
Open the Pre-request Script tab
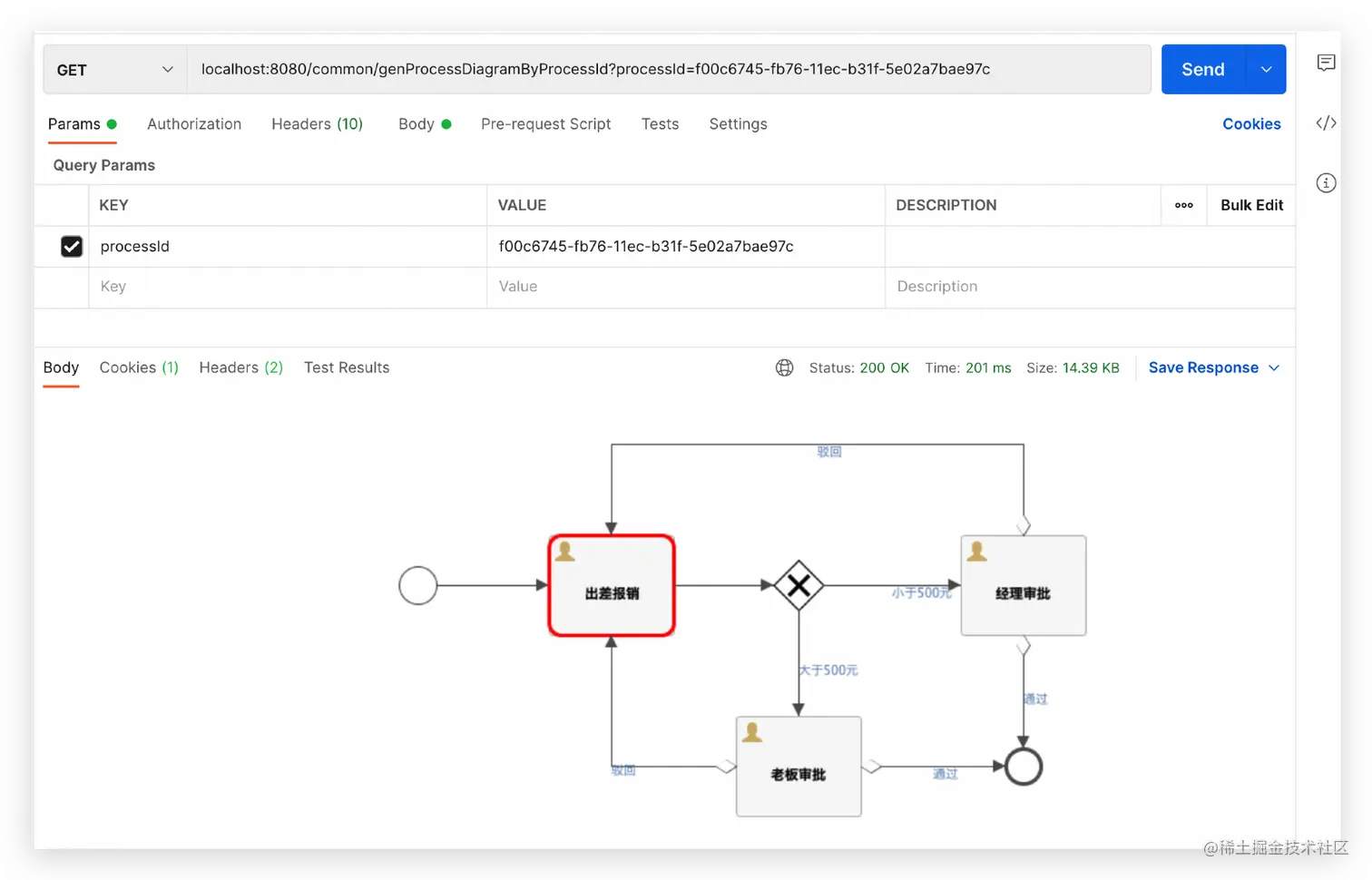pyautogui.click(x=545, y=124)
